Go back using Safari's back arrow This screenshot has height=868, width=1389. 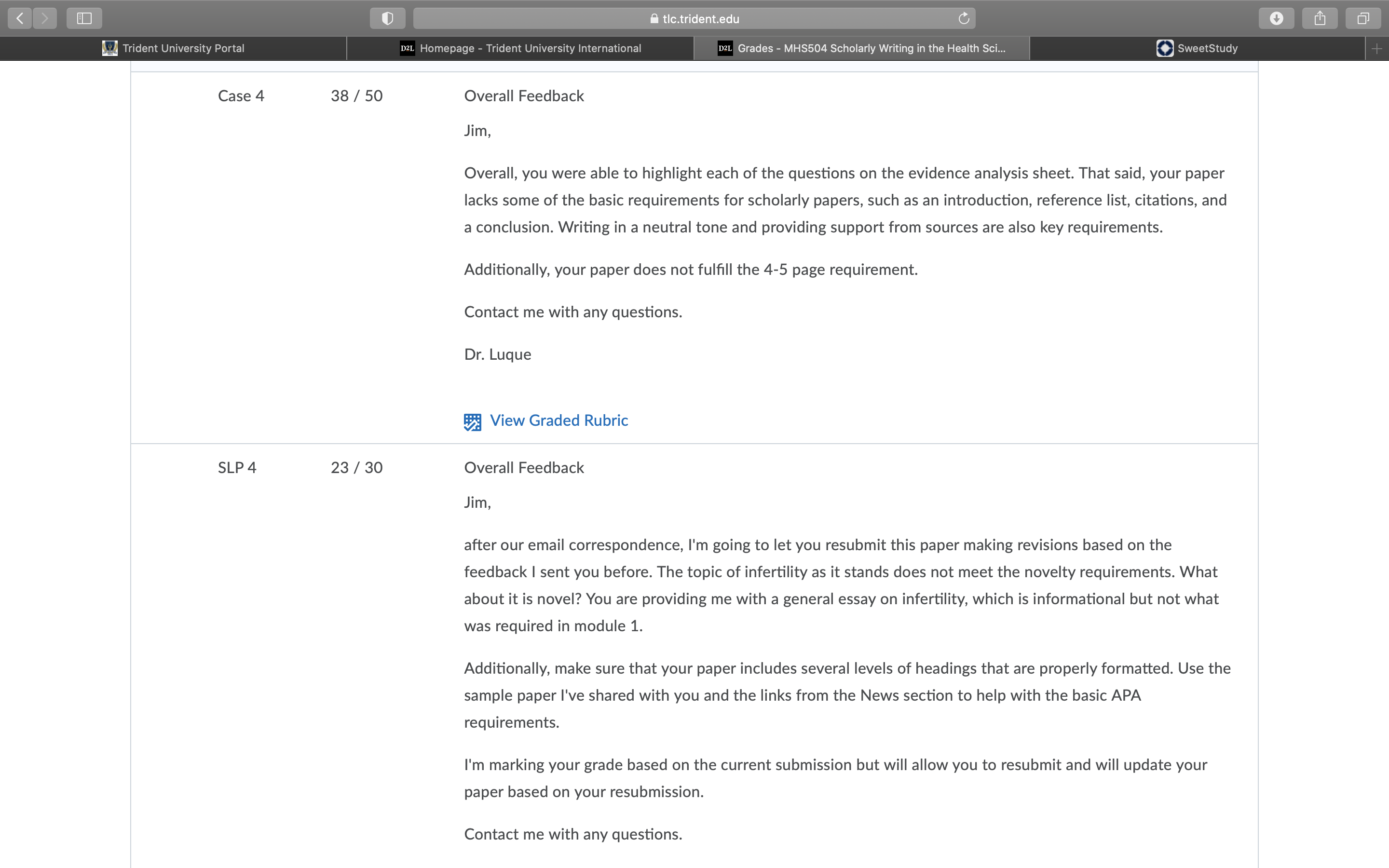click(x=19, y=18)
